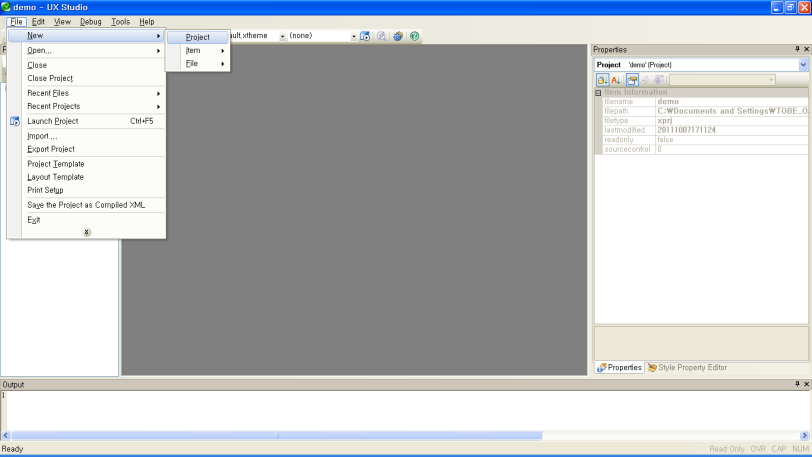The image size is (812, 457).
Task: Select lastmodified value 20111007171124
Action: (x=732, y=130)
